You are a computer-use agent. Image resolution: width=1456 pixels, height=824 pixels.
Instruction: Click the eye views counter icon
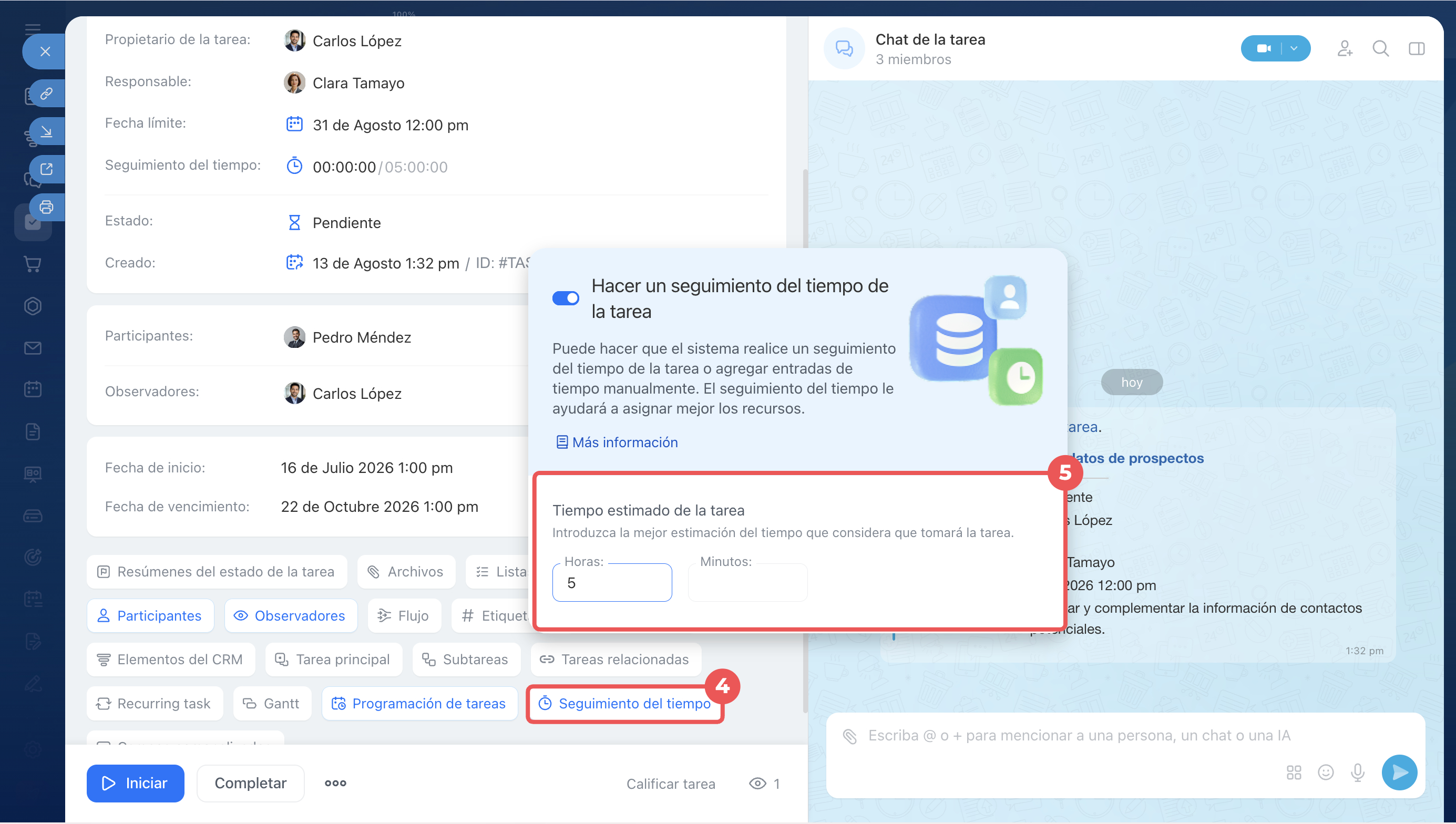point(758,783)
